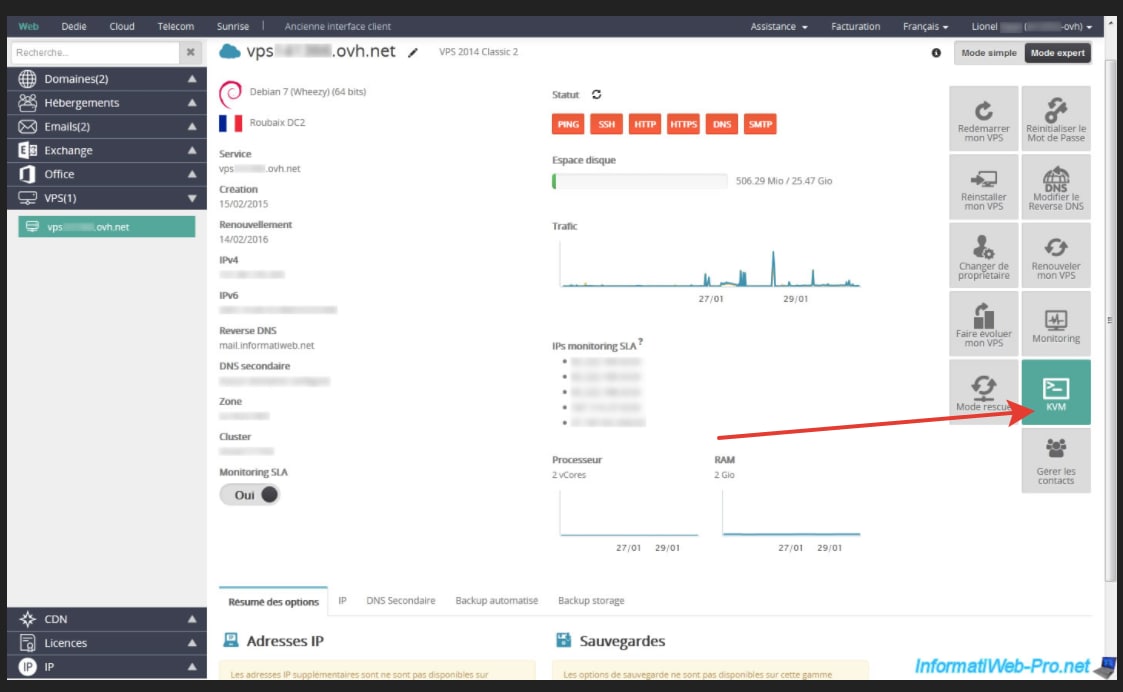Launch the KVM console tile

pos(1056,392)
